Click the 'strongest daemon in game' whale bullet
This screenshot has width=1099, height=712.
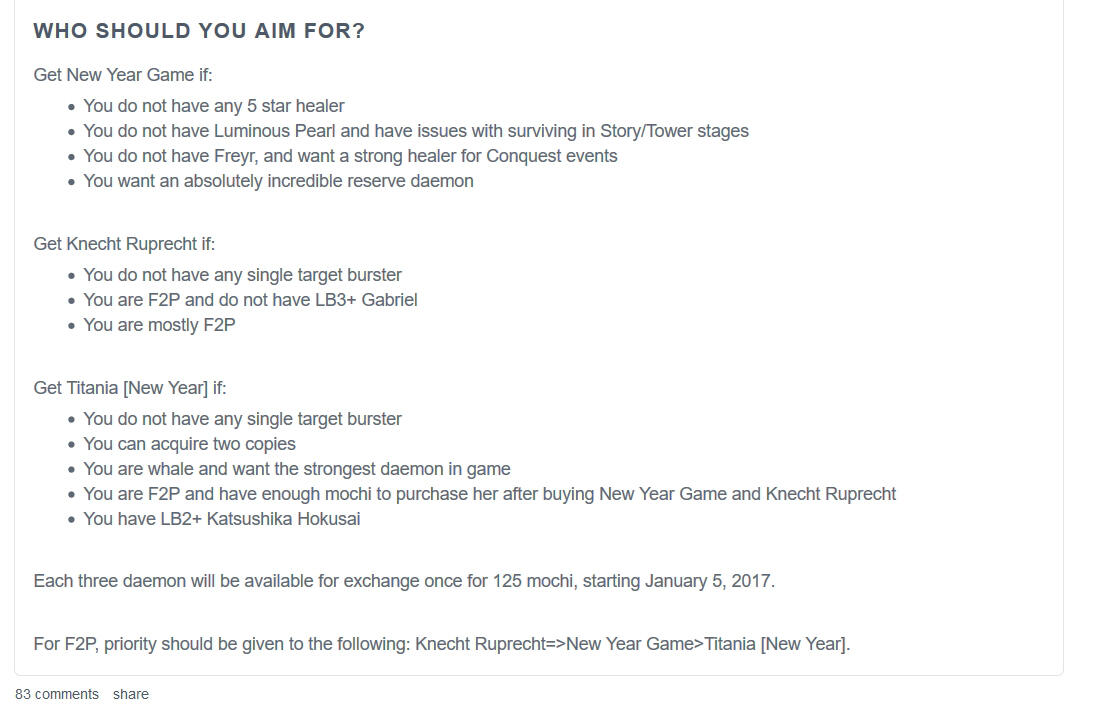pyautogui.click(x=297, y=469)
